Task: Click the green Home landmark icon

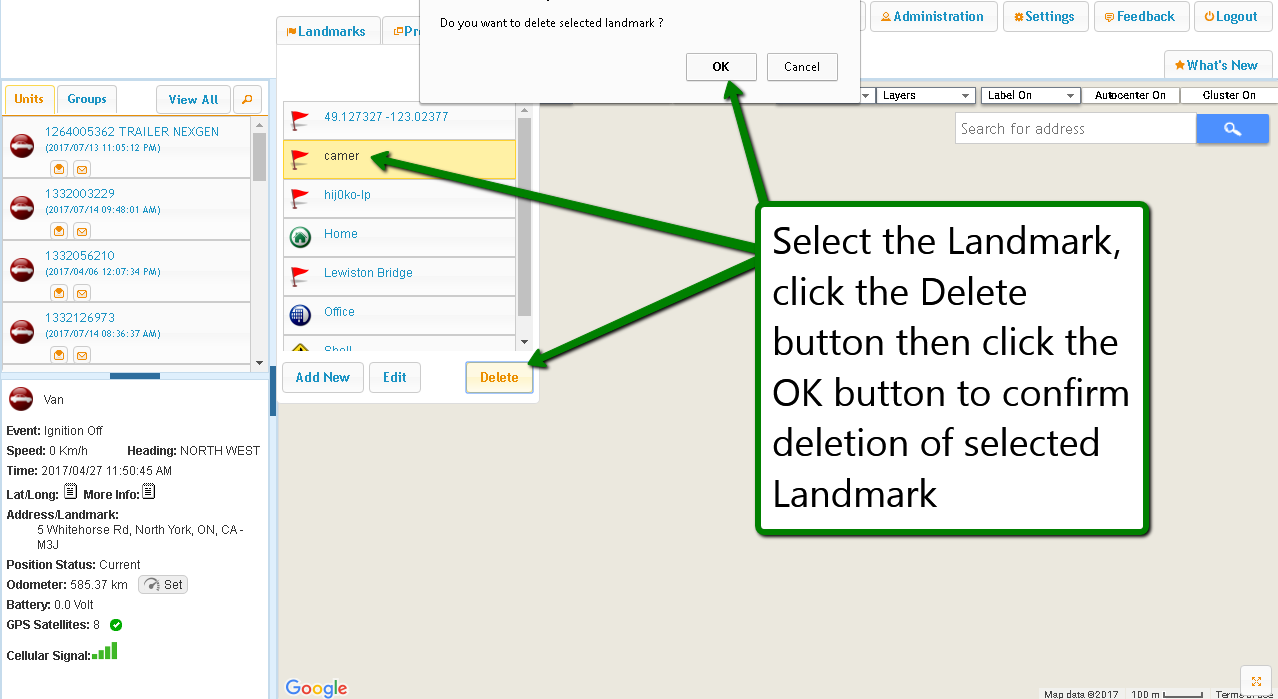Action: [x=300, y=237]
